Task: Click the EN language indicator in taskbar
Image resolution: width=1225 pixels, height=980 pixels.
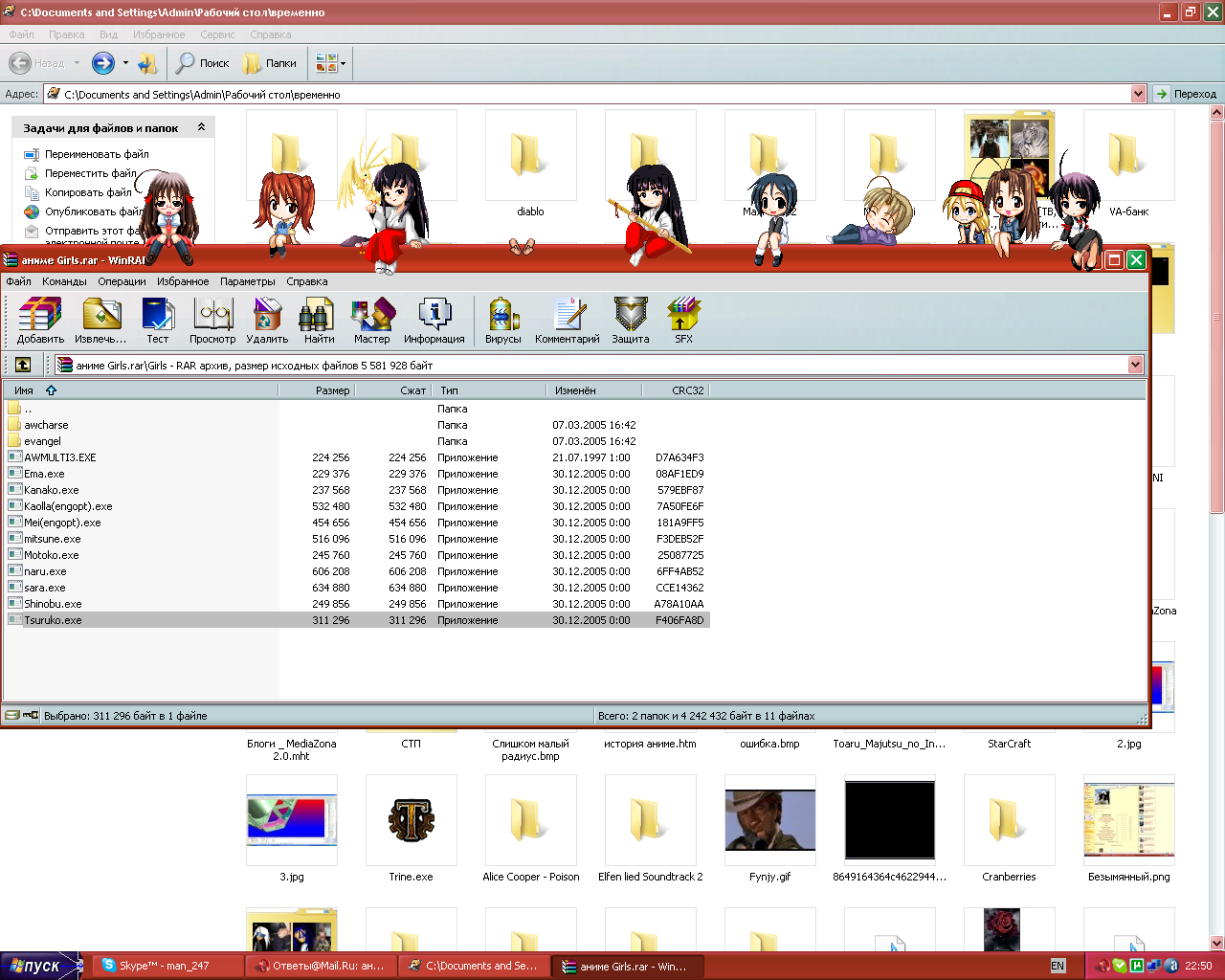Action: (x=1058, y=966)
